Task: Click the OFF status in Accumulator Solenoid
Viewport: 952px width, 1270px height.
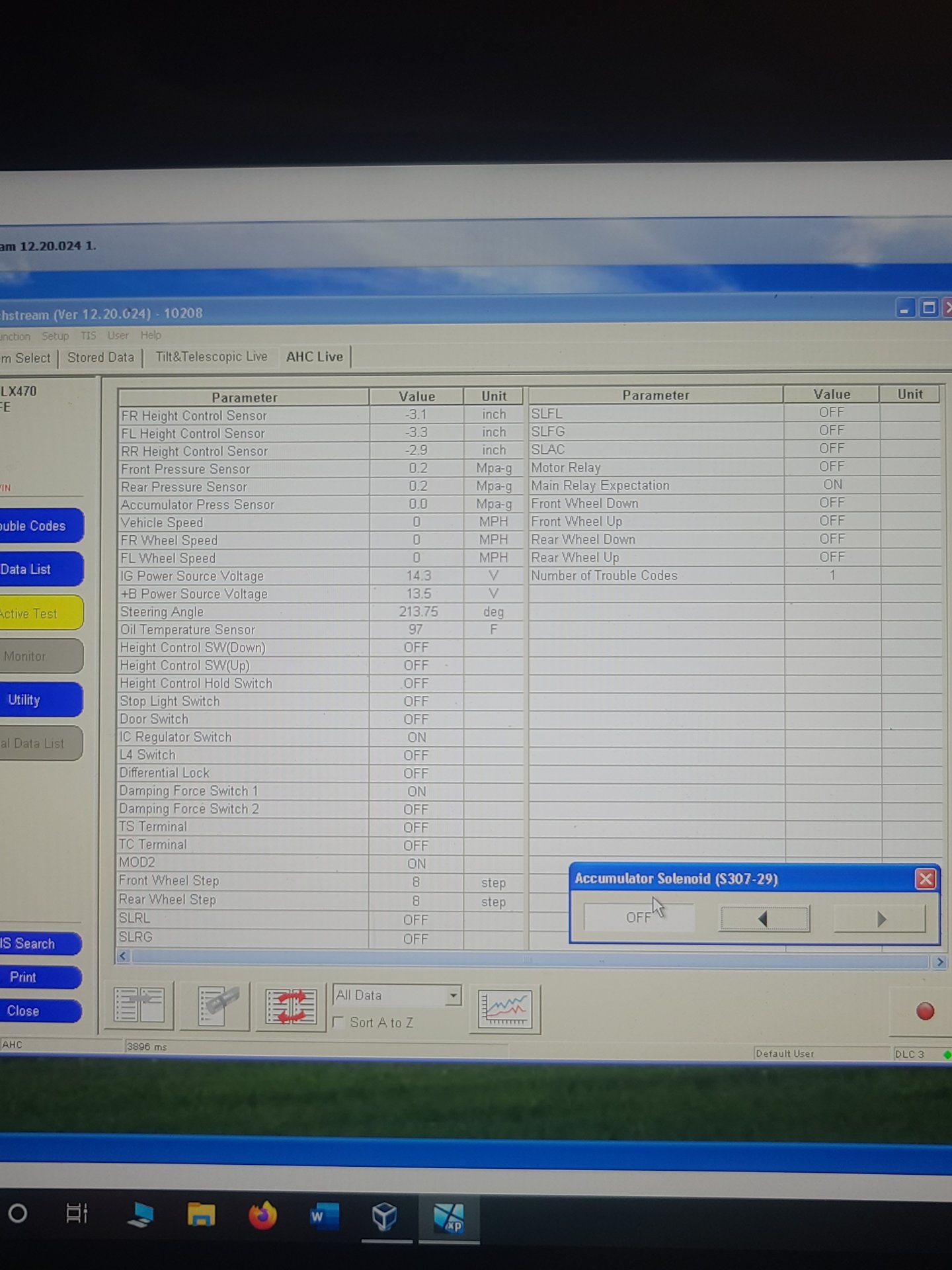Action: click(x=639, y=917)
